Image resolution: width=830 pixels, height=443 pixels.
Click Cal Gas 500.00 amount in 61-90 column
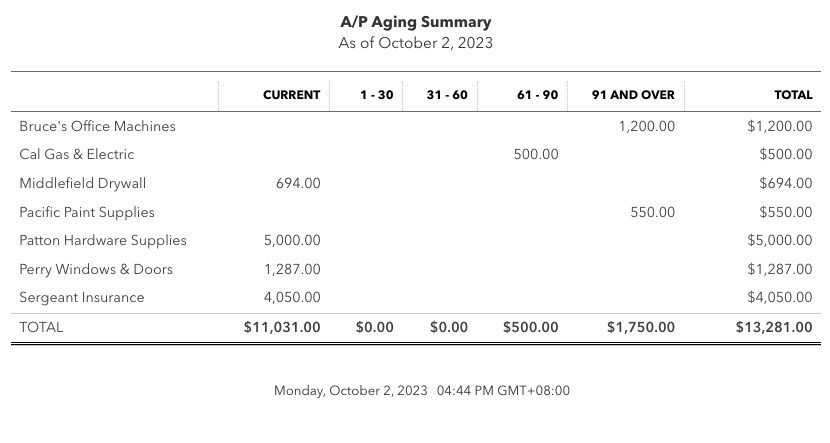point(536,155)
